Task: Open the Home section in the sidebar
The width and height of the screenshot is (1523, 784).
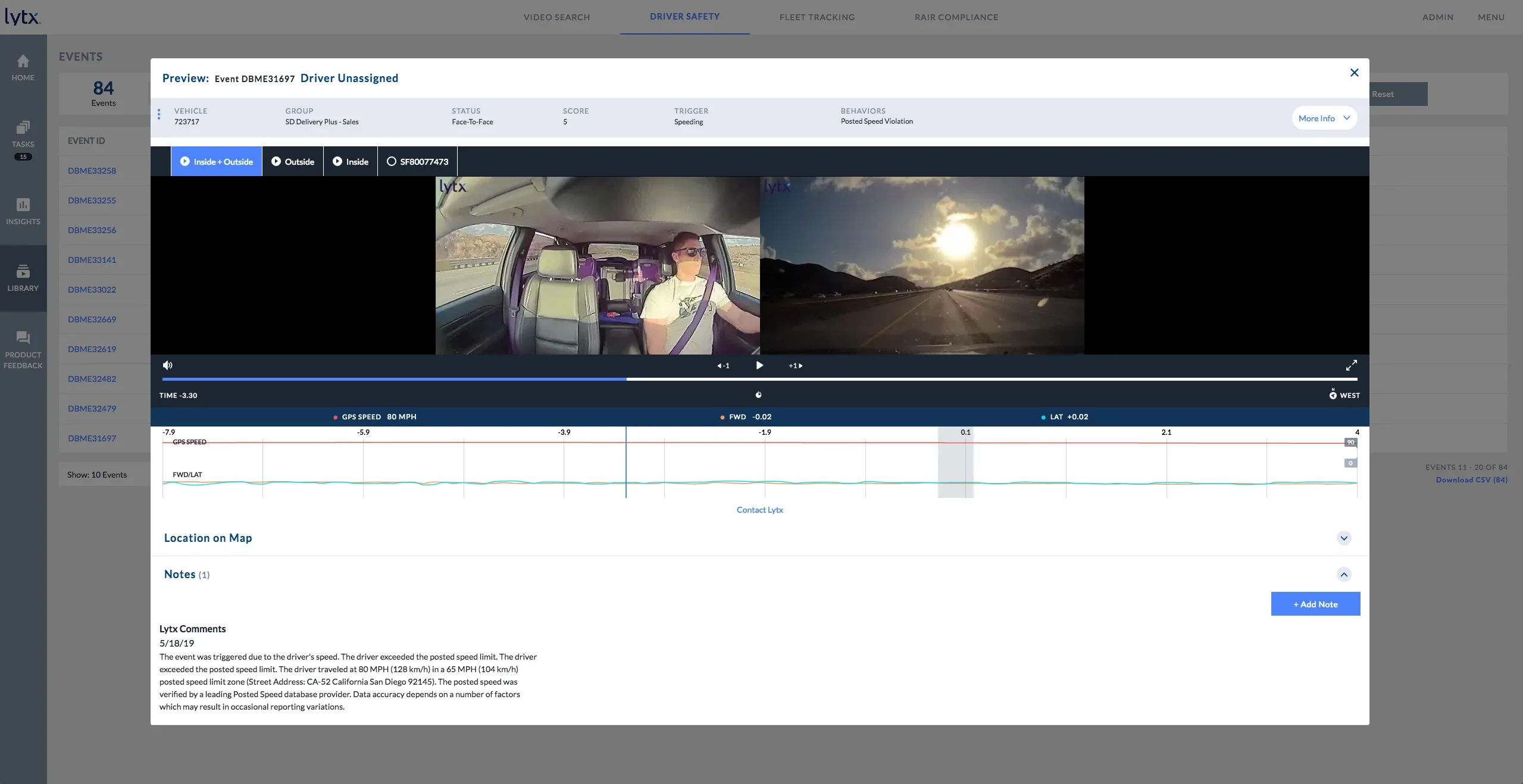Action: click(23, 67)
